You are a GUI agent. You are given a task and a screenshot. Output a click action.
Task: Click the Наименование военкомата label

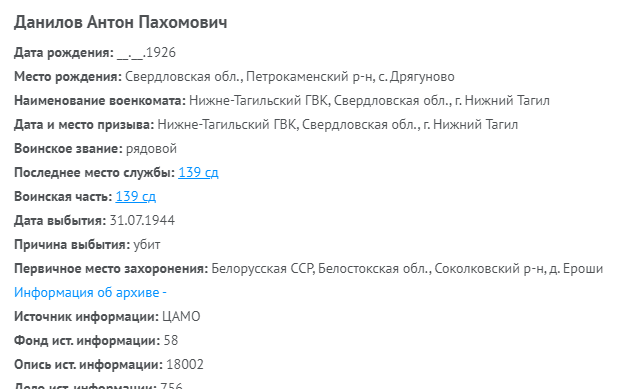(x=100, y=101)
